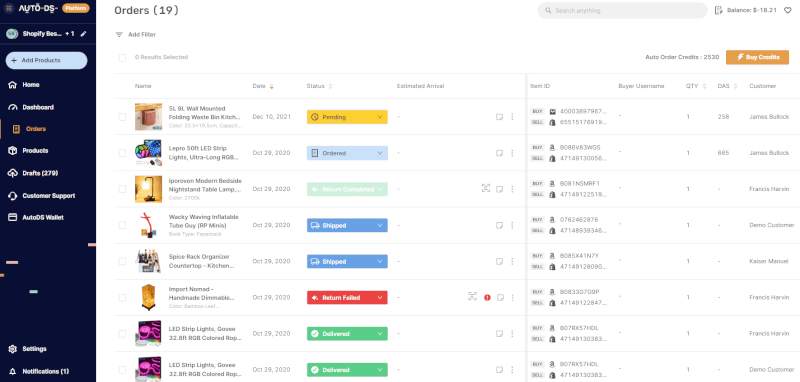Open Dashboard from the sidebar
The width and height of the screenshot is (800, 382).
38,108
